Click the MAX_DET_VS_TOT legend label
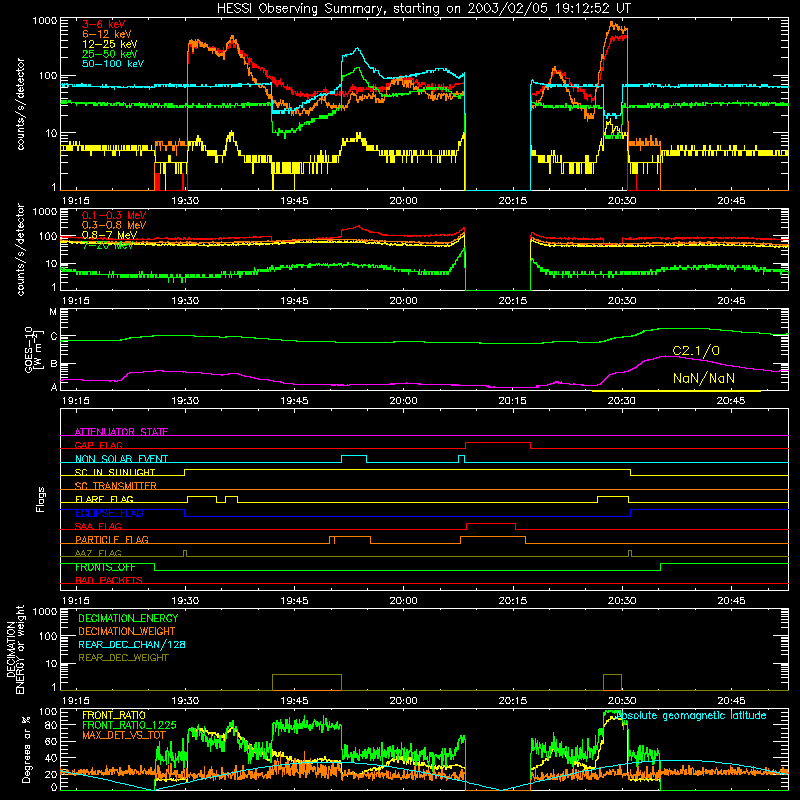 pyautogui.click(x=124, y=735)
